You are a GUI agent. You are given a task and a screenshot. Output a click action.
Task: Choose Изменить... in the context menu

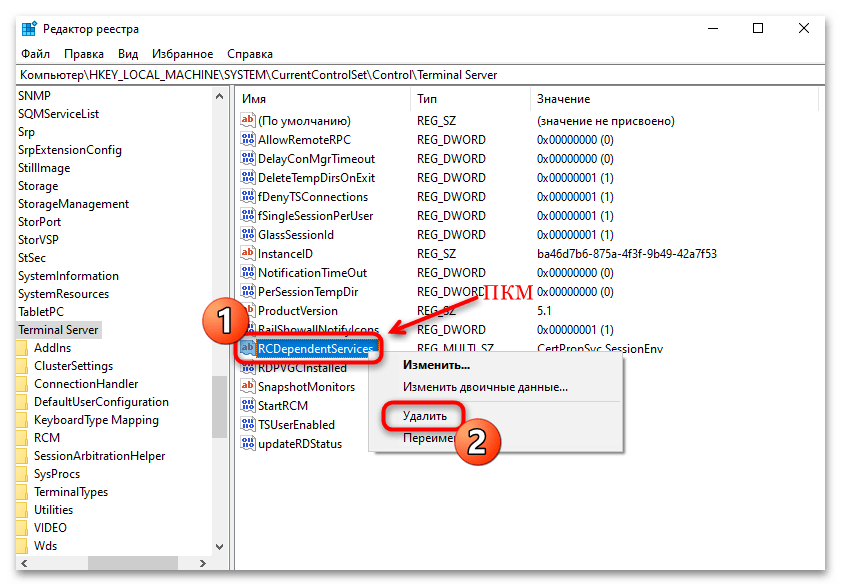(x=436, y=365)
